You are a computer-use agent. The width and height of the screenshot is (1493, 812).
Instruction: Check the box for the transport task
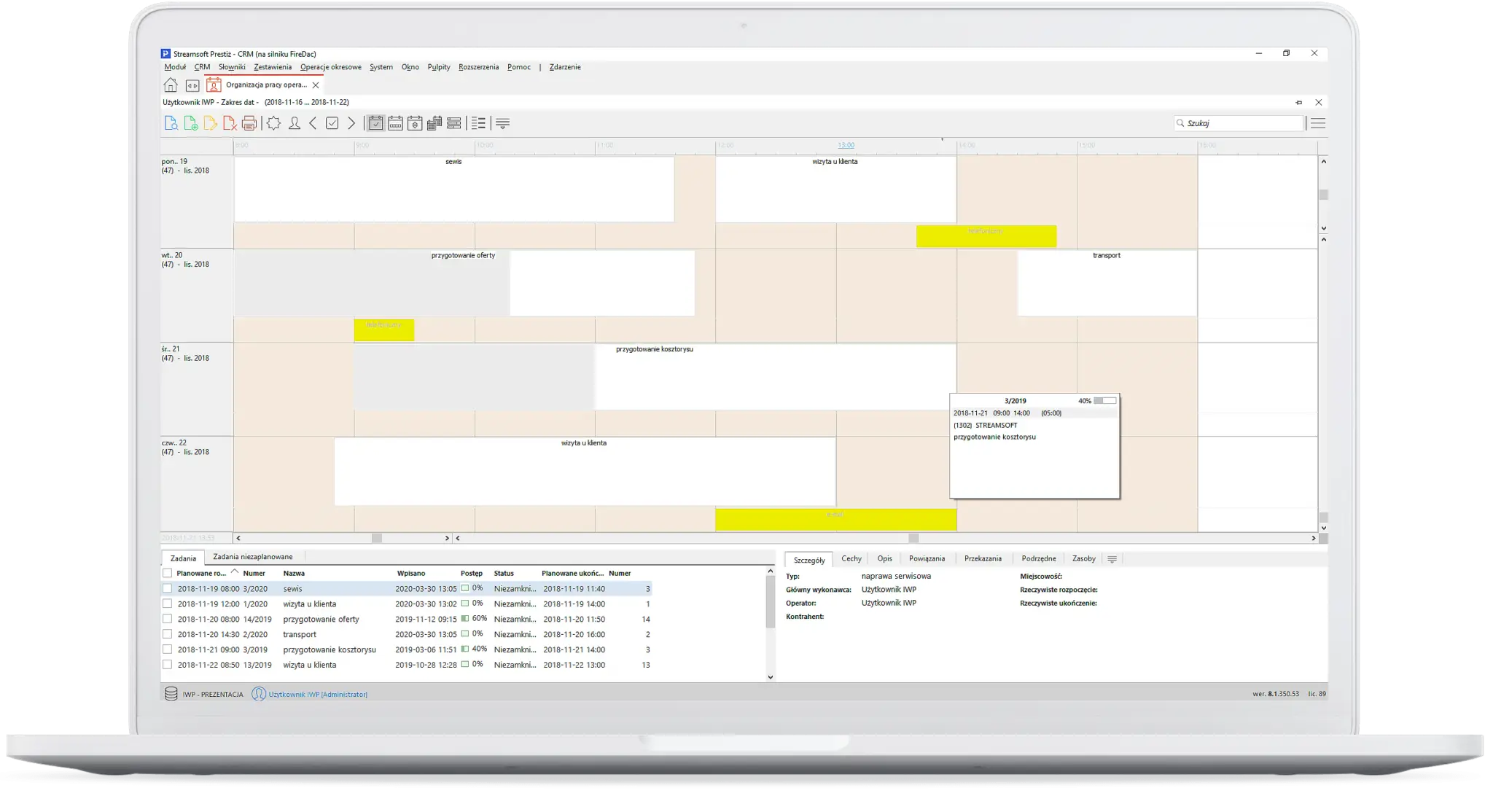(x=168, y=634)
